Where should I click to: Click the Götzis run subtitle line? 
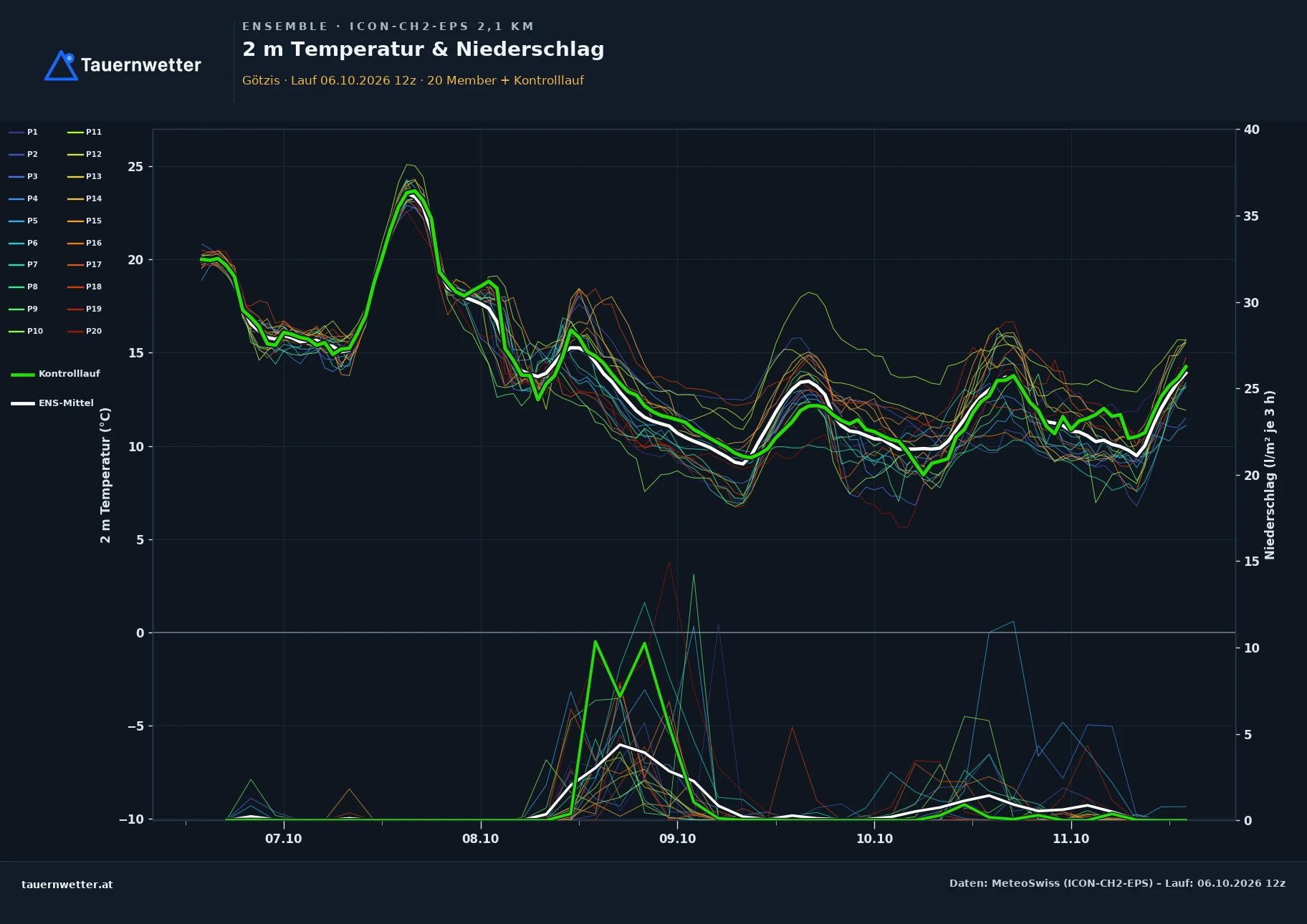point(413,80)
